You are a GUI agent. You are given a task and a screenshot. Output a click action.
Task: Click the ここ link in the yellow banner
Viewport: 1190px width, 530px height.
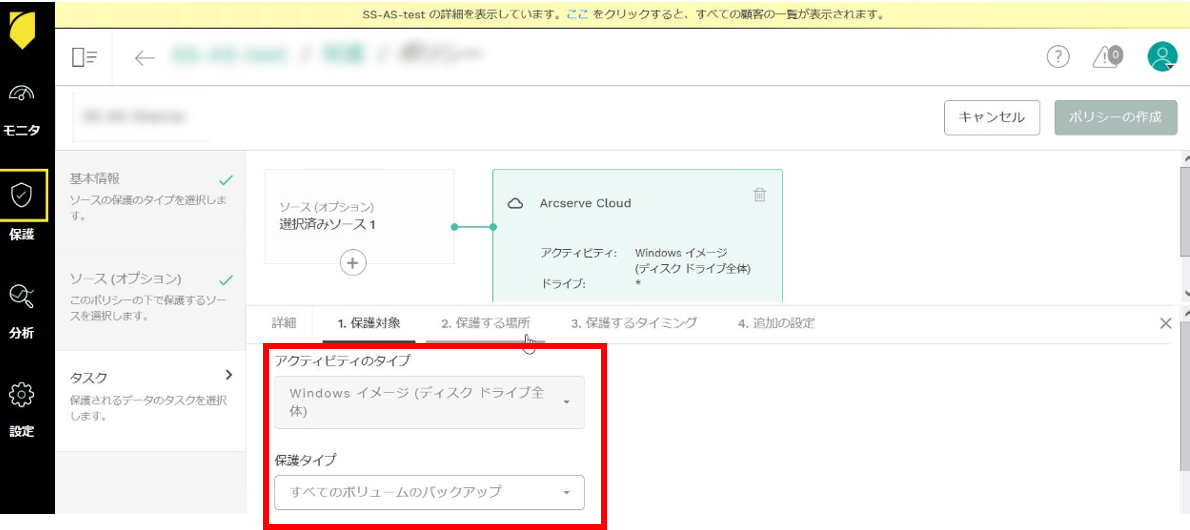(577, 15)
